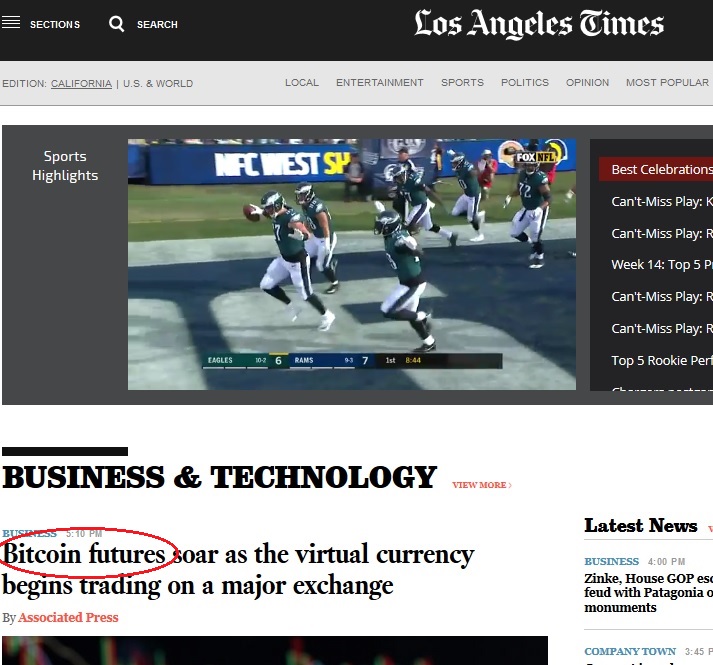Open the Bitcoin futures headline article

[238, 569]
